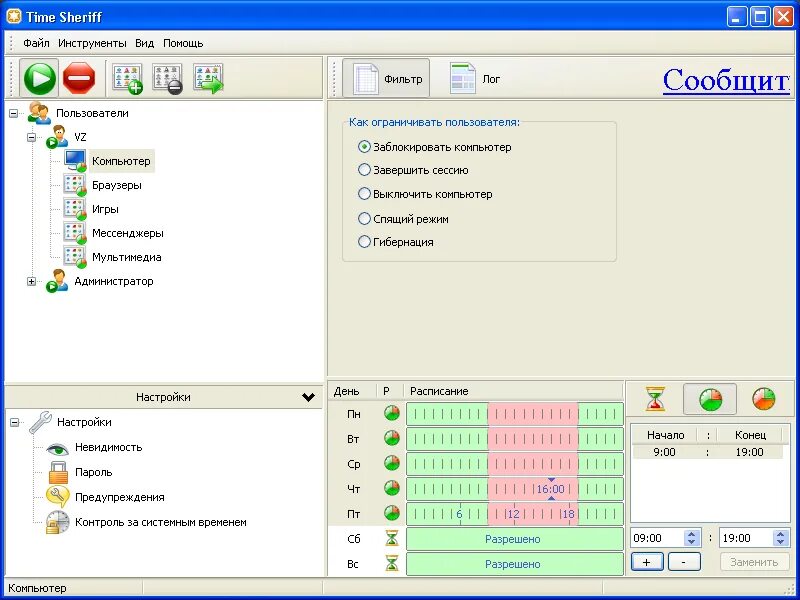Image resolution: width=800 pixels, height=600 pixels.
Task: Click the День column header
Action: [x=351, y=391]
